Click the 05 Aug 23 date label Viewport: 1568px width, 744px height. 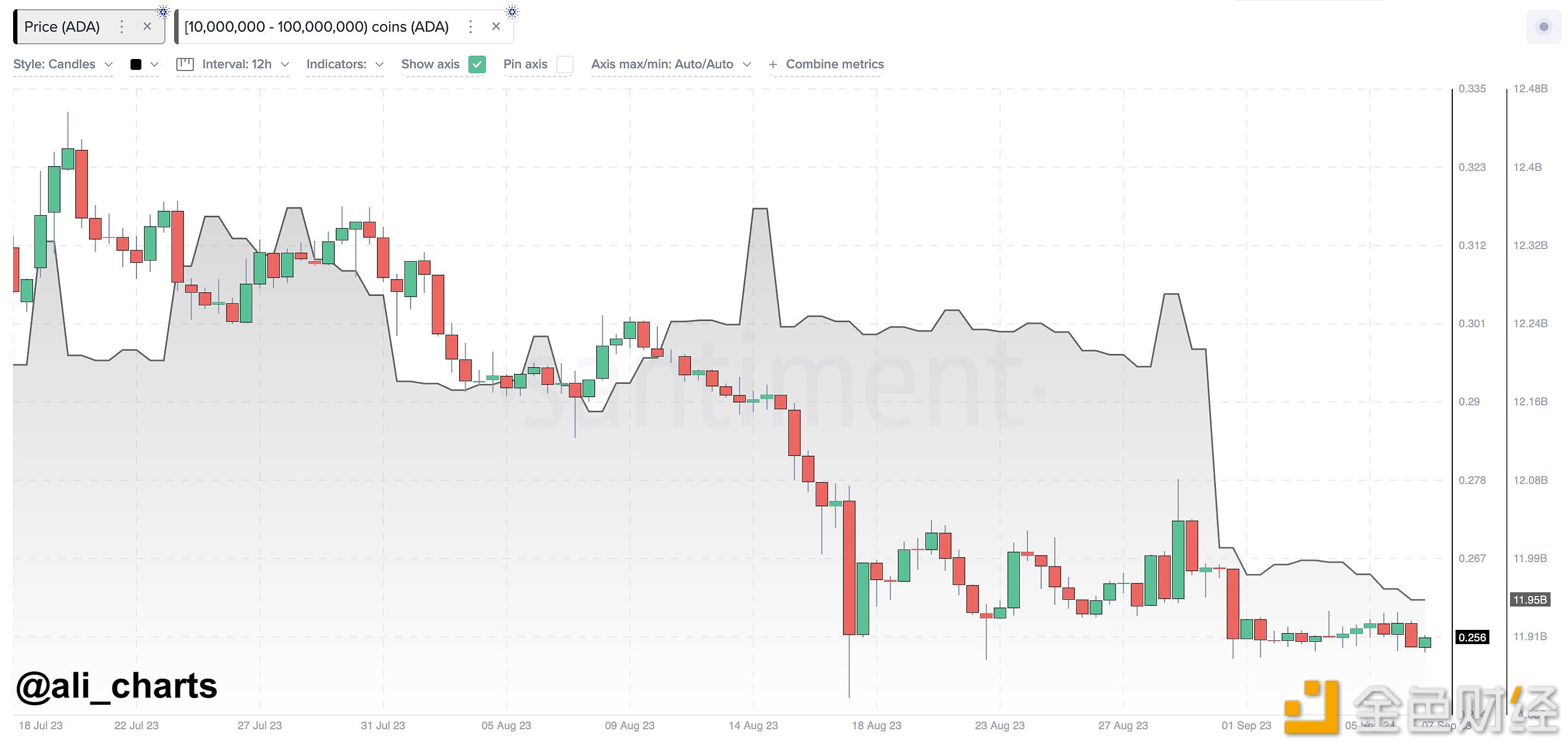506,726
